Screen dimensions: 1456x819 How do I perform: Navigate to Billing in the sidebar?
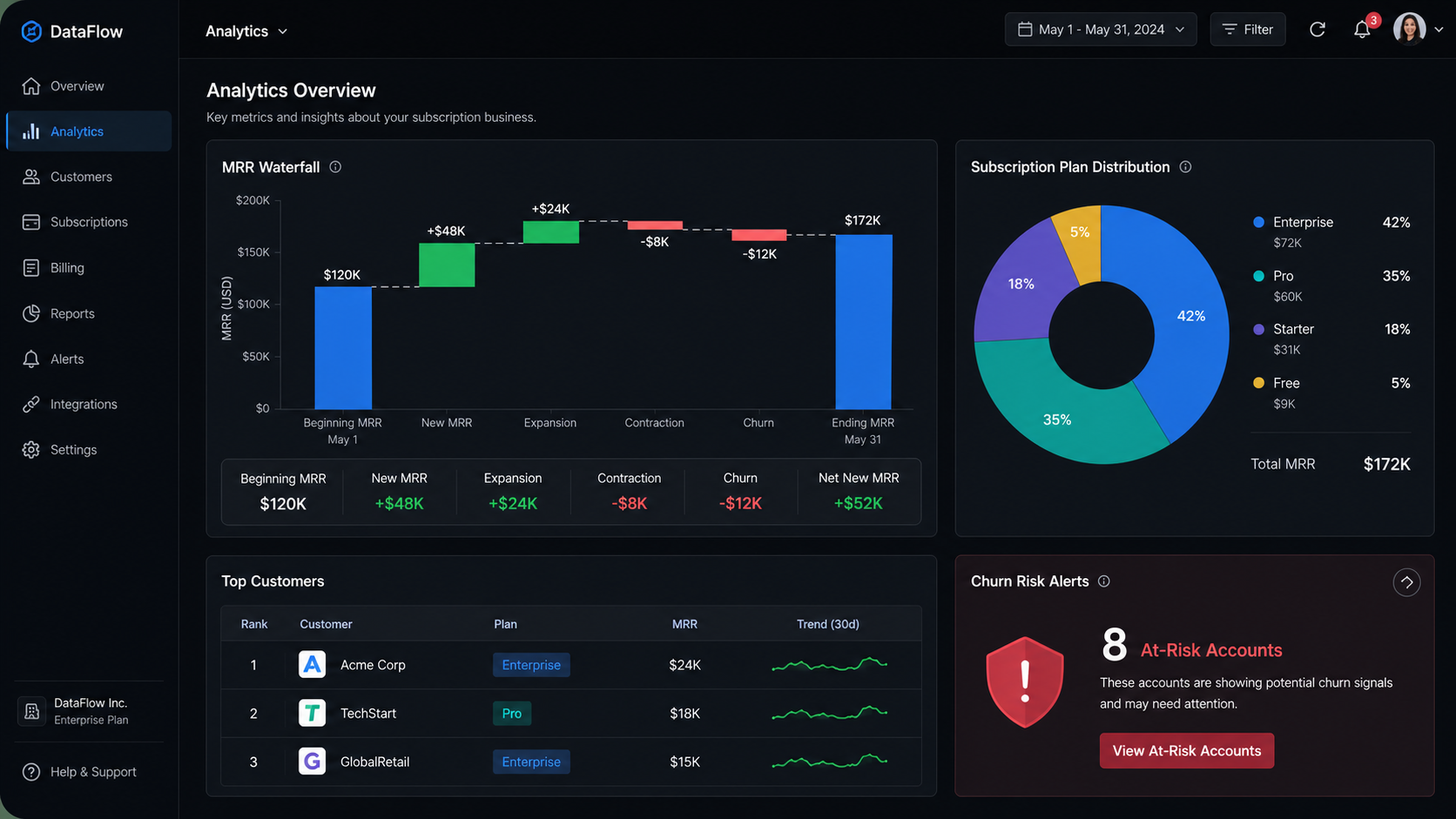tap(89, 268)
